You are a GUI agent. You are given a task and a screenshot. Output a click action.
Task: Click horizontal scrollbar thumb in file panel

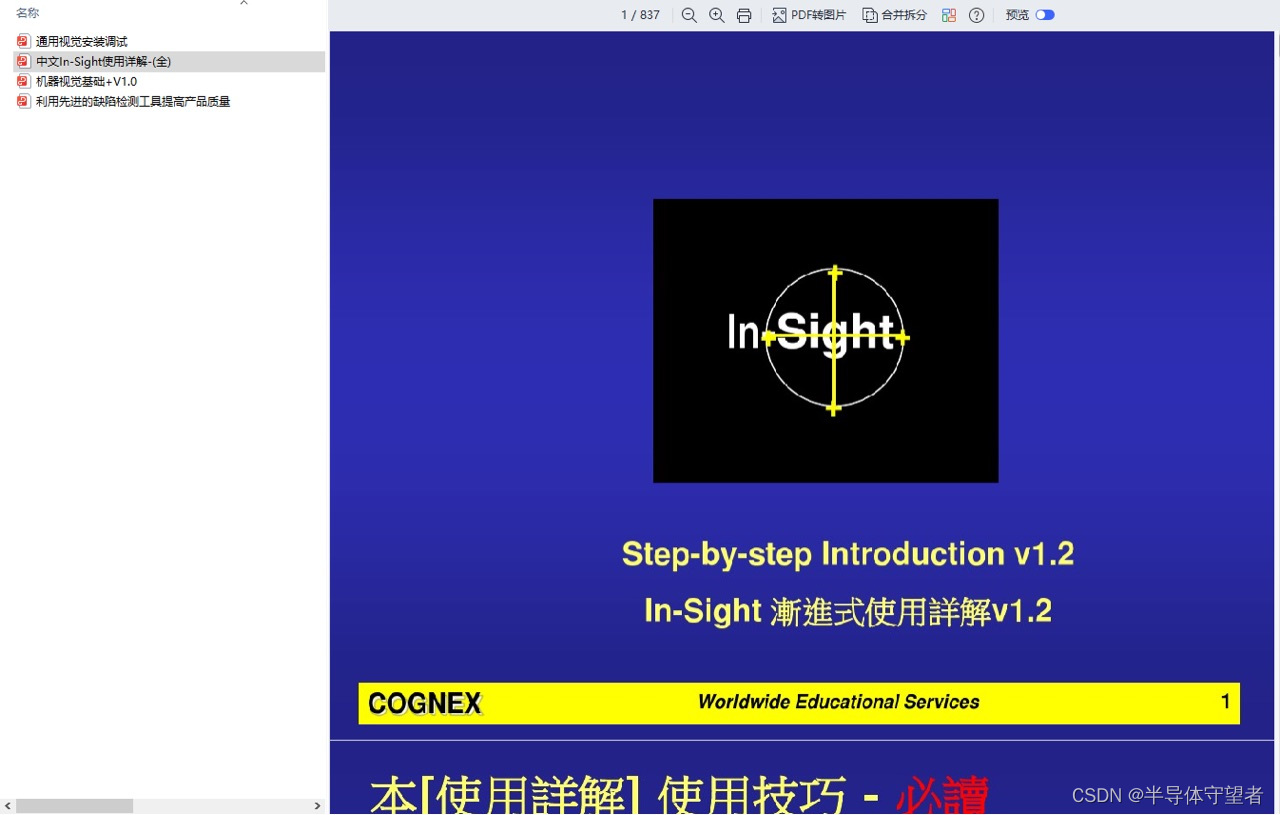pyautogui.click(x=75, y=806)
